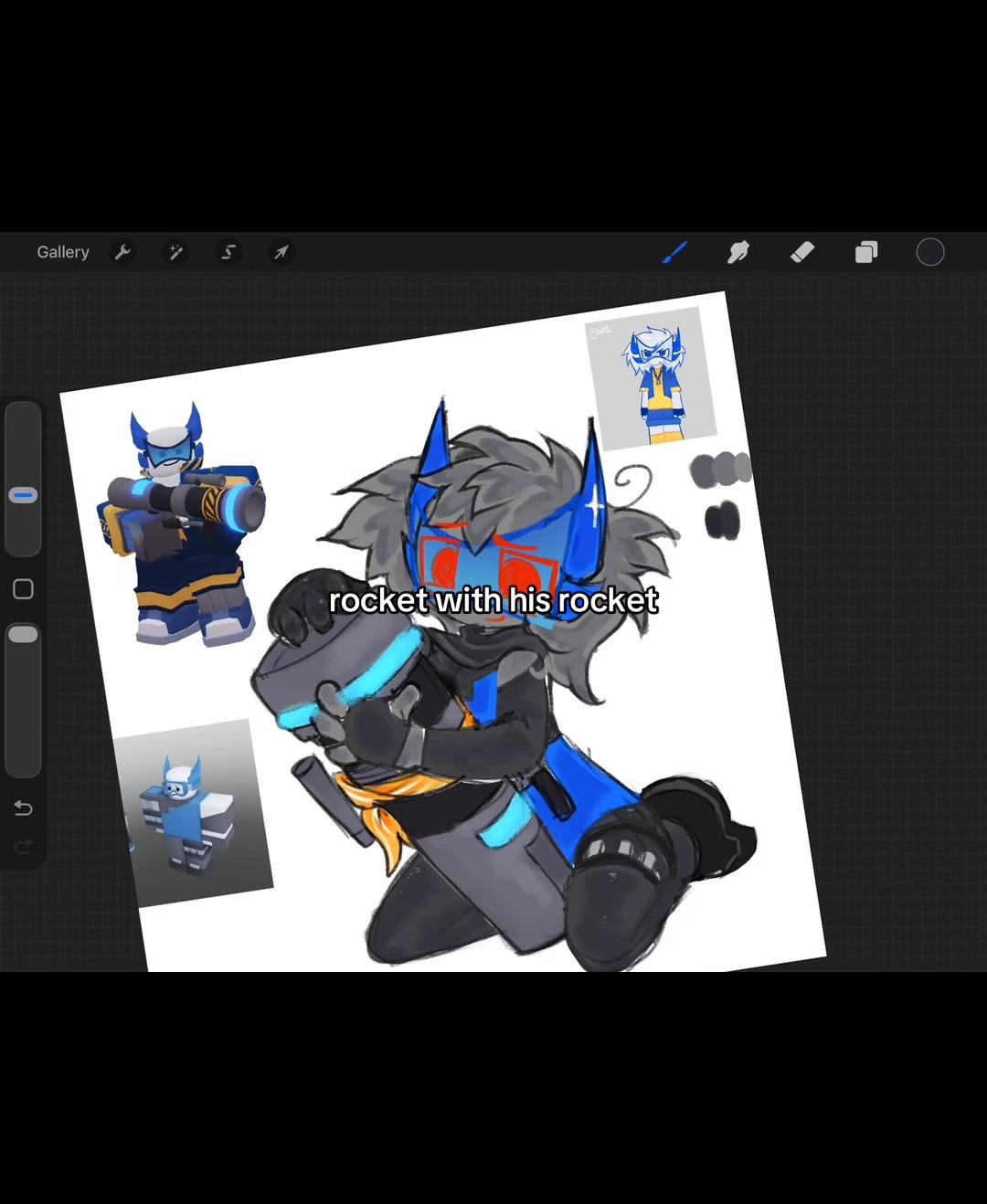
Task: Tap the small white-haired character sketch
Action: (x=651, y=377)
